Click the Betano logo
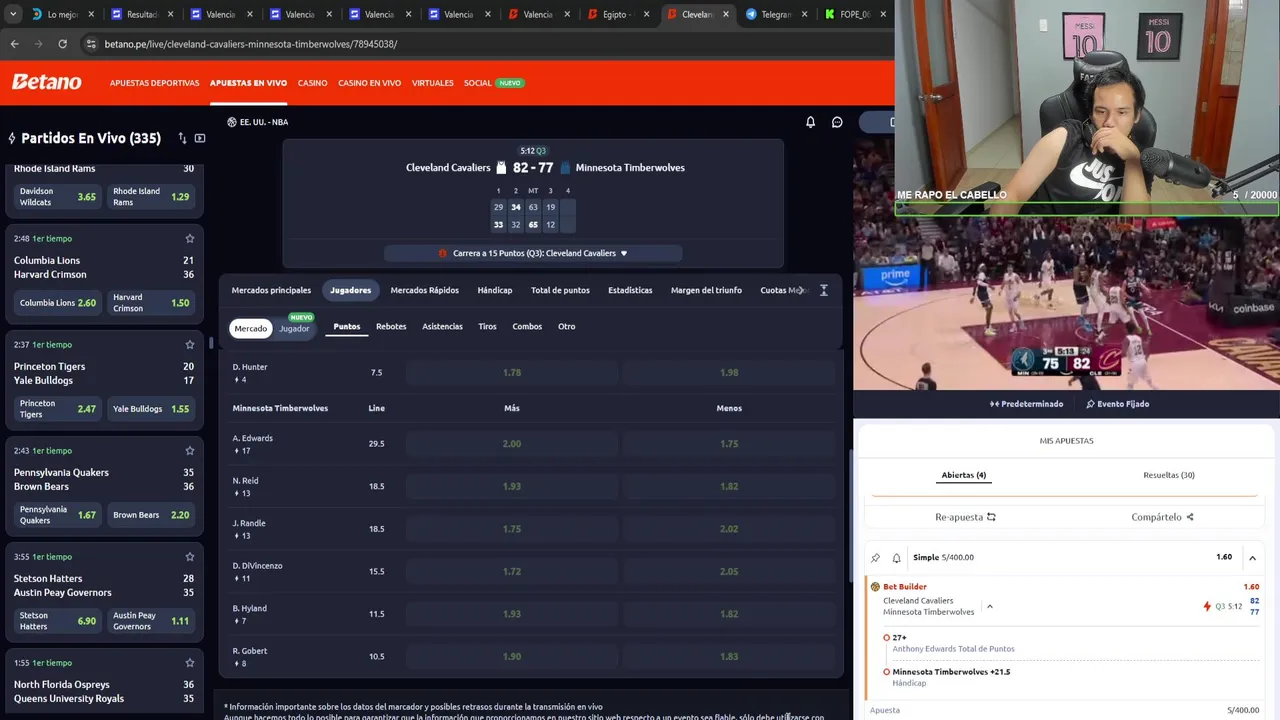 pyautogui.click(x=47, y=82)
